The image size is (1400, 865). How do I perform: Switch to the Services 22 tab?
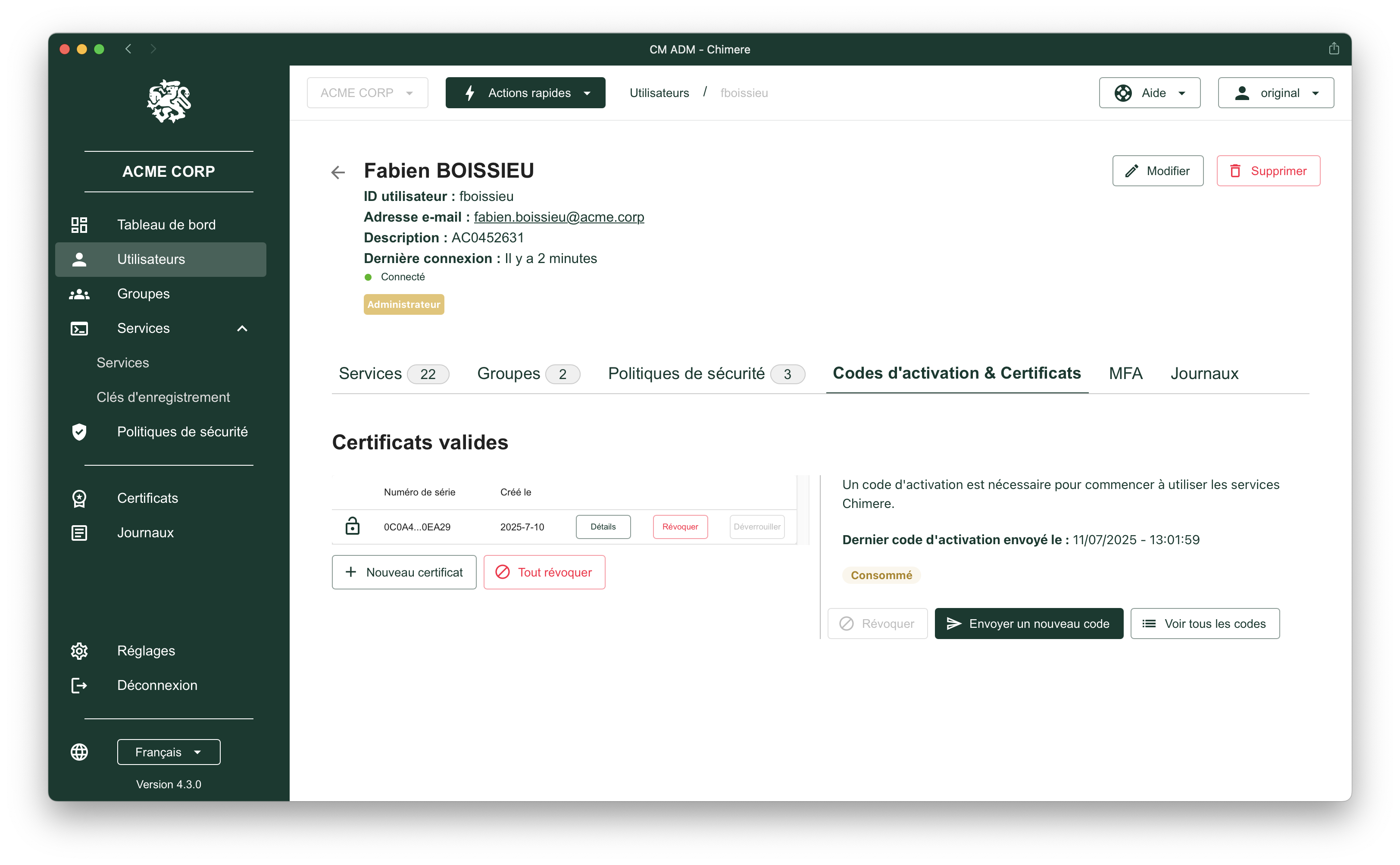click(x=394, y=373)
